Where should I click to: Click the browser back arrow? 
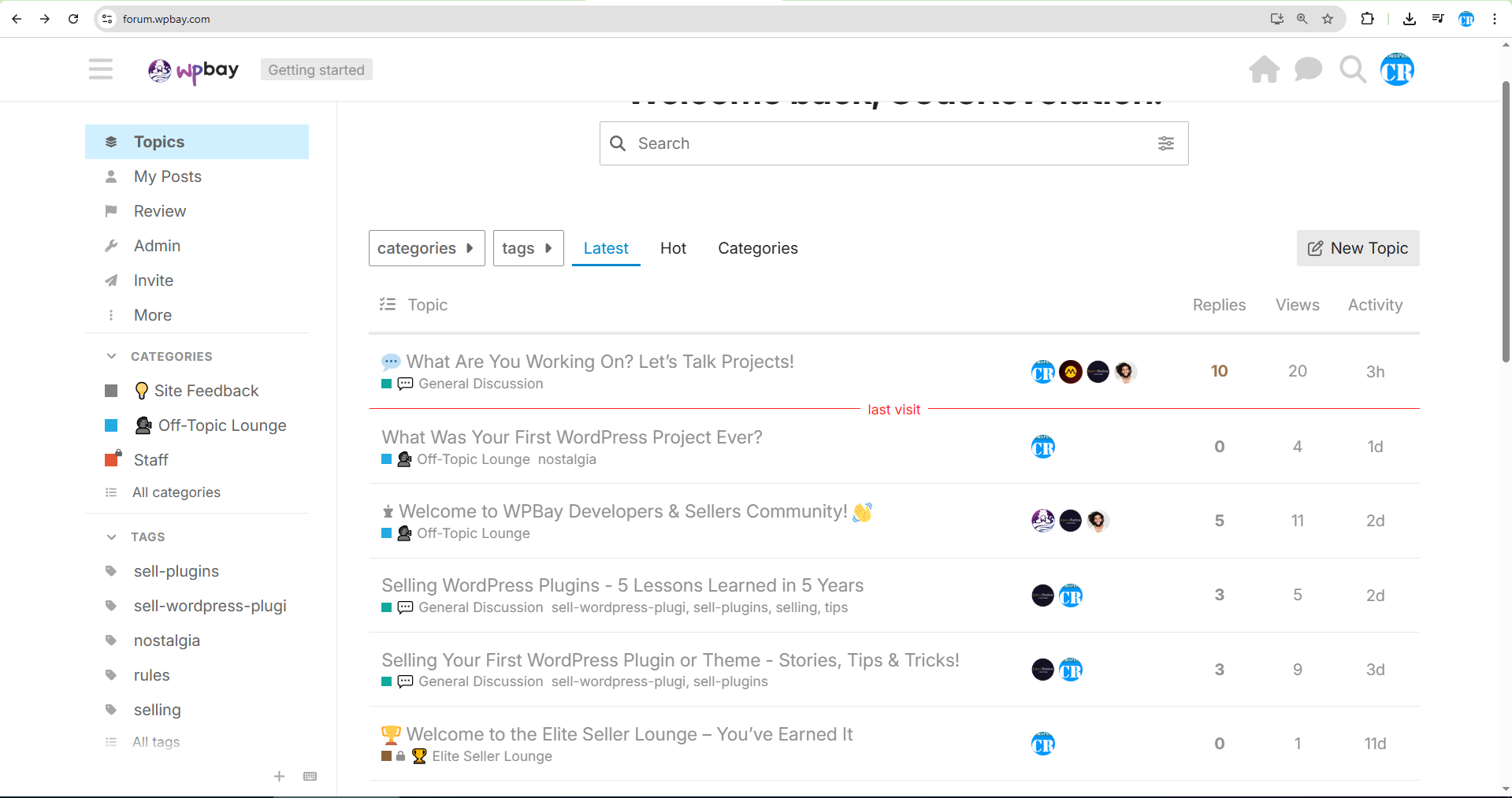(x=17, y=19)
